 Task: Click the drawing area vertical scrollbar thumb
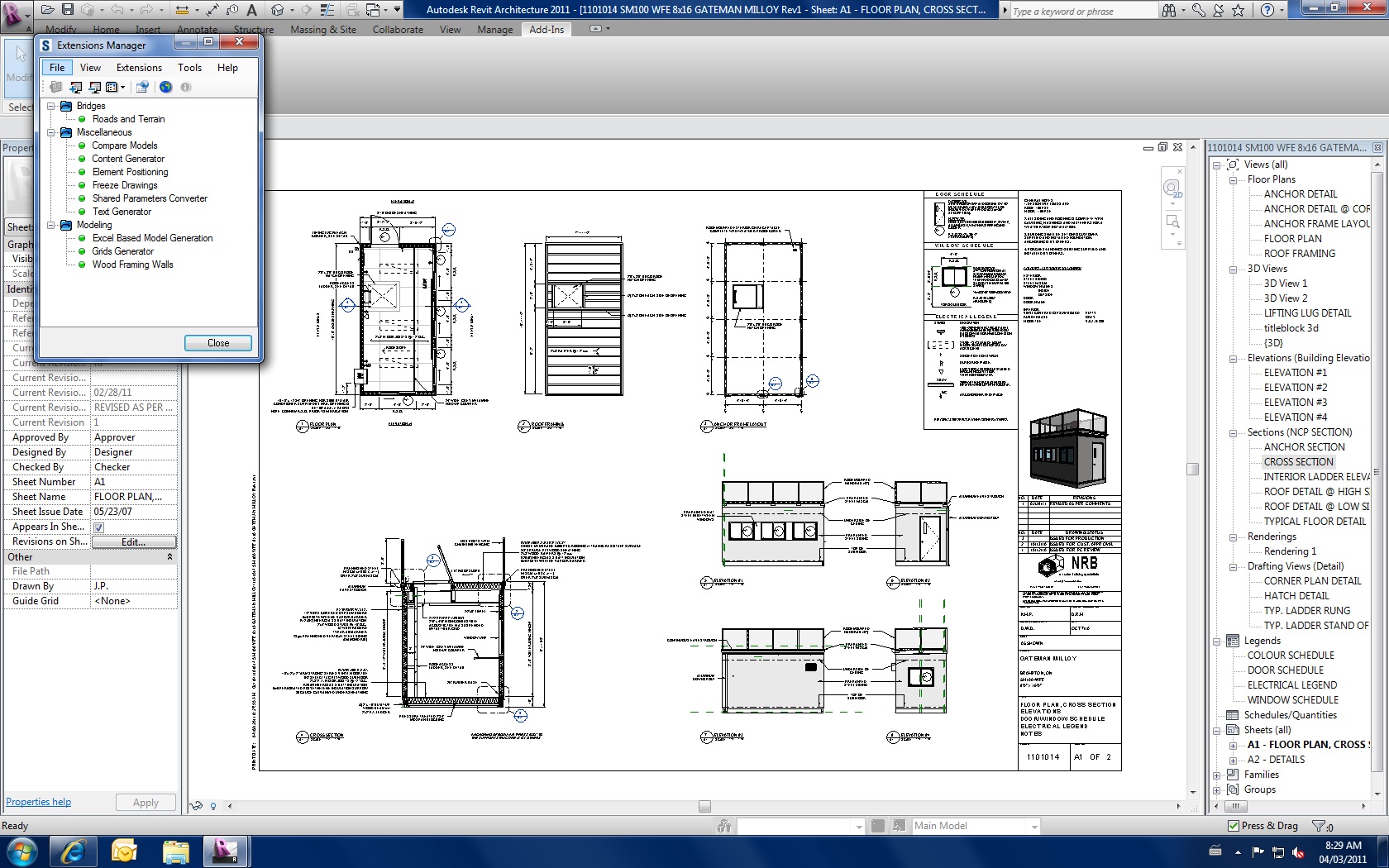click(x=1192, y=470)
